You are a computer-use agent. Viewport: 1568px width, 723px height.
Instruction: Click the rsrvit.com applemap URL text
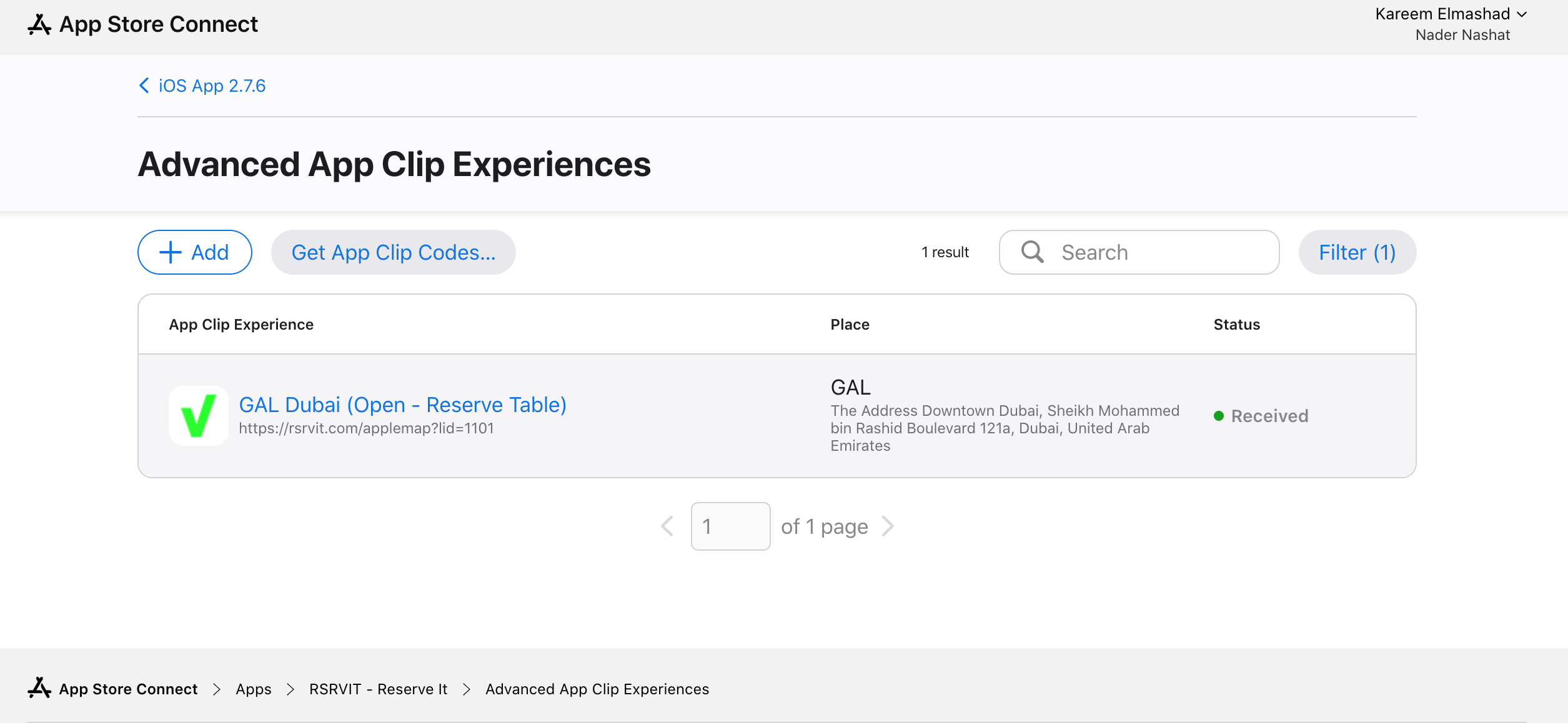coord(367,428)
